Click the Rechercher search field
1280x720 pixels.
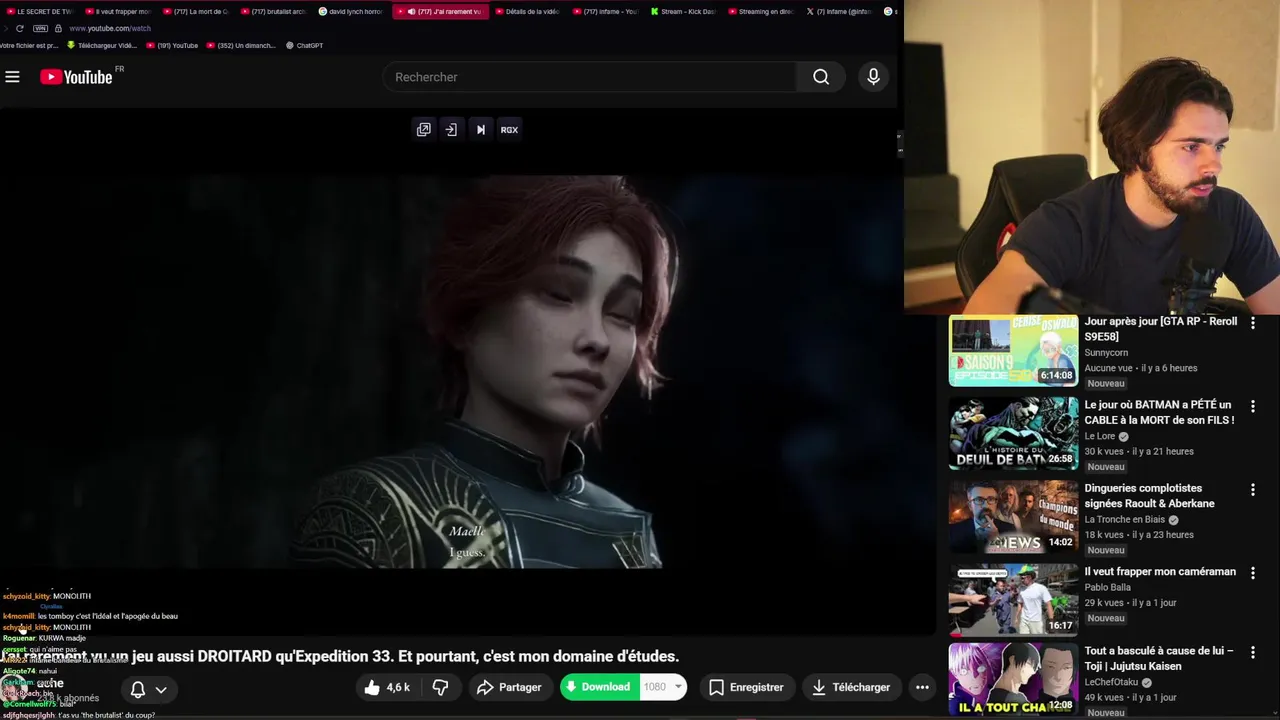590,77
